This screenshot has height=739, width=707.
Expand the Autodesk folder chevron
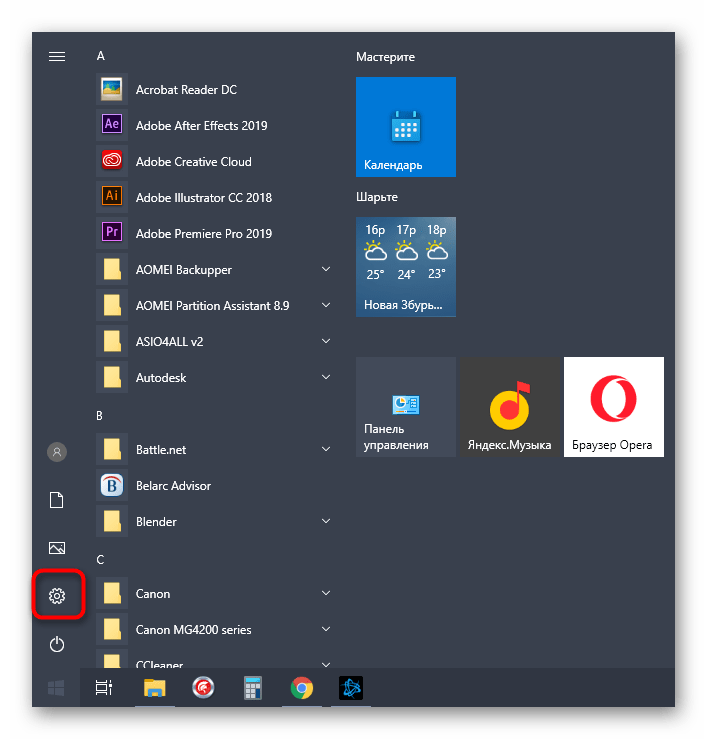(x=326, y=377)
